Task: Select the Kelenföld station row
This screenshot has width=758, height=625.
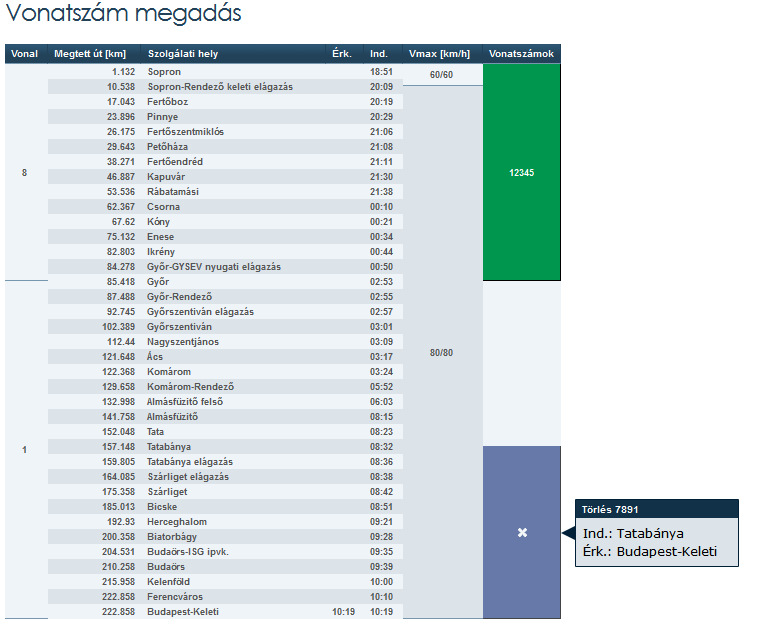Action: click(225, 581)
